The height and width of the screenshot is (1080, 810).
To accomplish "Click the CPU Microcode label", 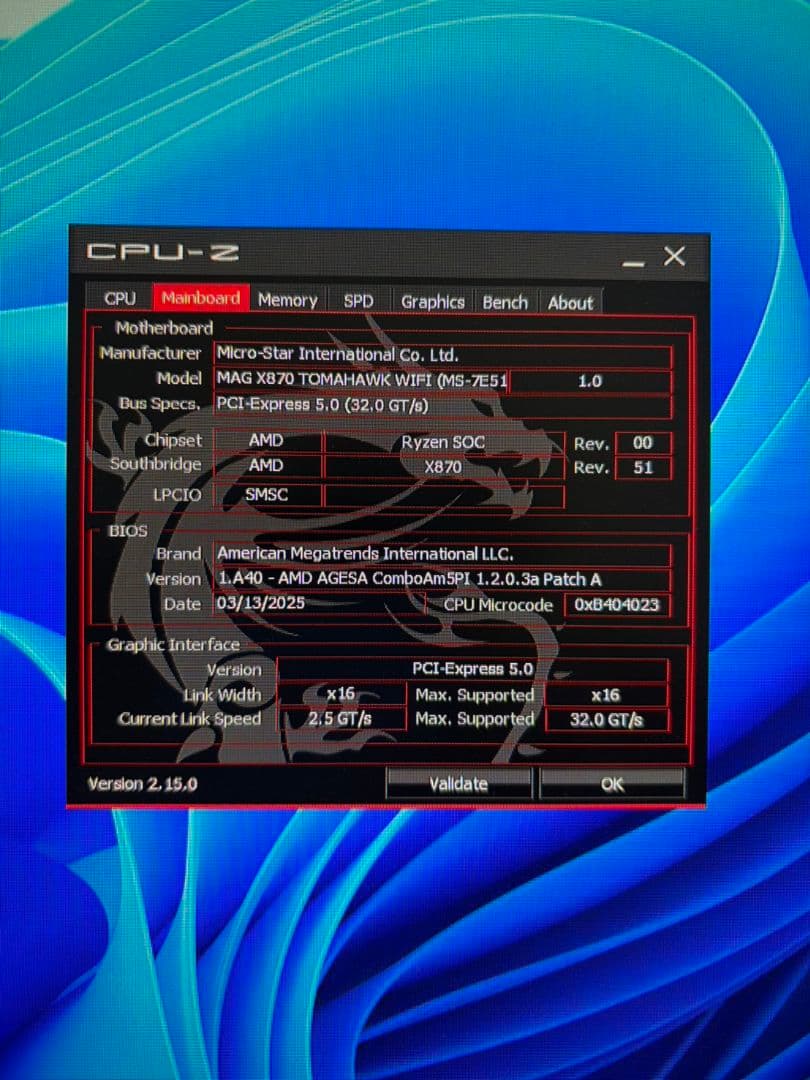I will [498, 605].
